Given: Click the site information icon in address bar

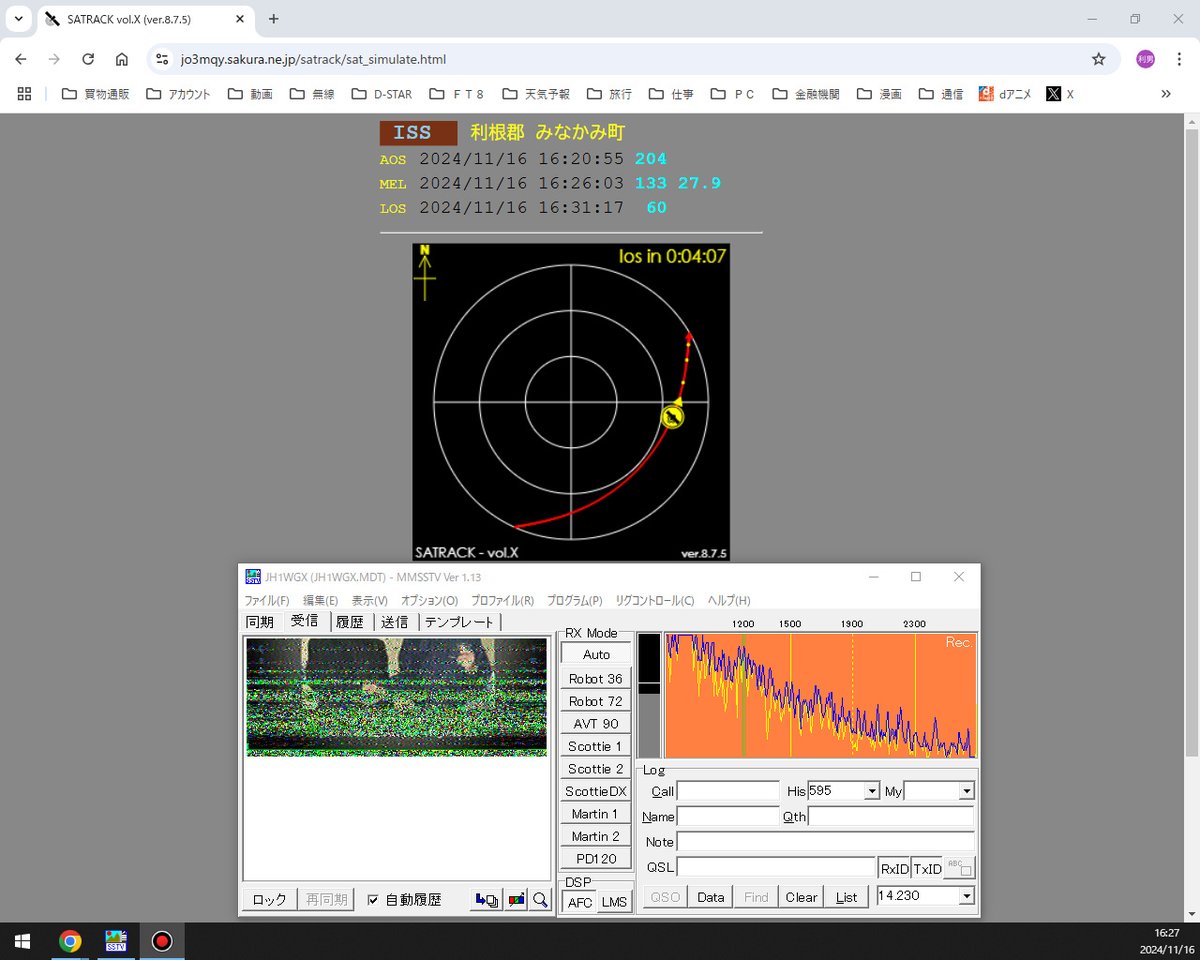Looking at the screenshot, I should (162, 59).
